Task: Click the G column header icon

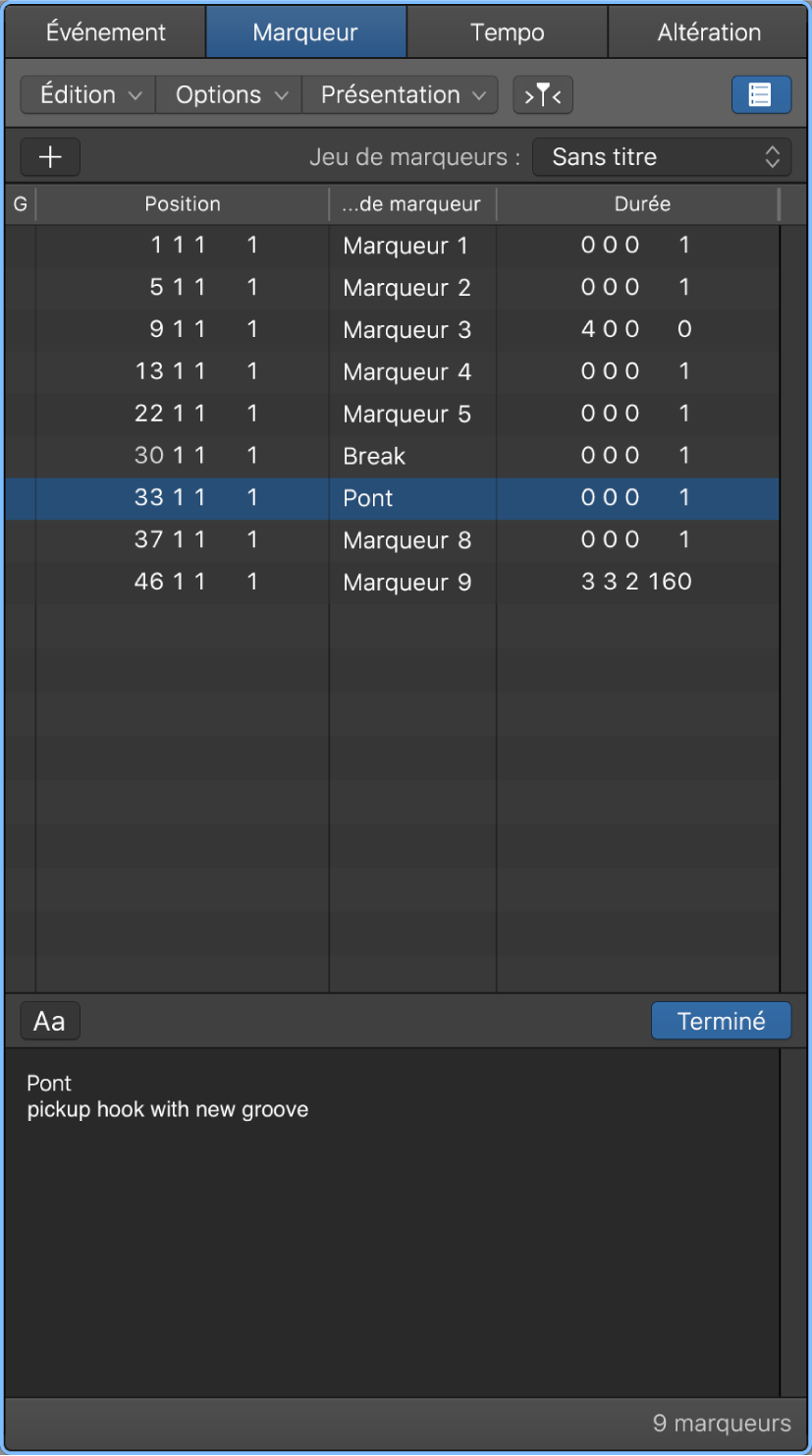Action: [19, 203]
